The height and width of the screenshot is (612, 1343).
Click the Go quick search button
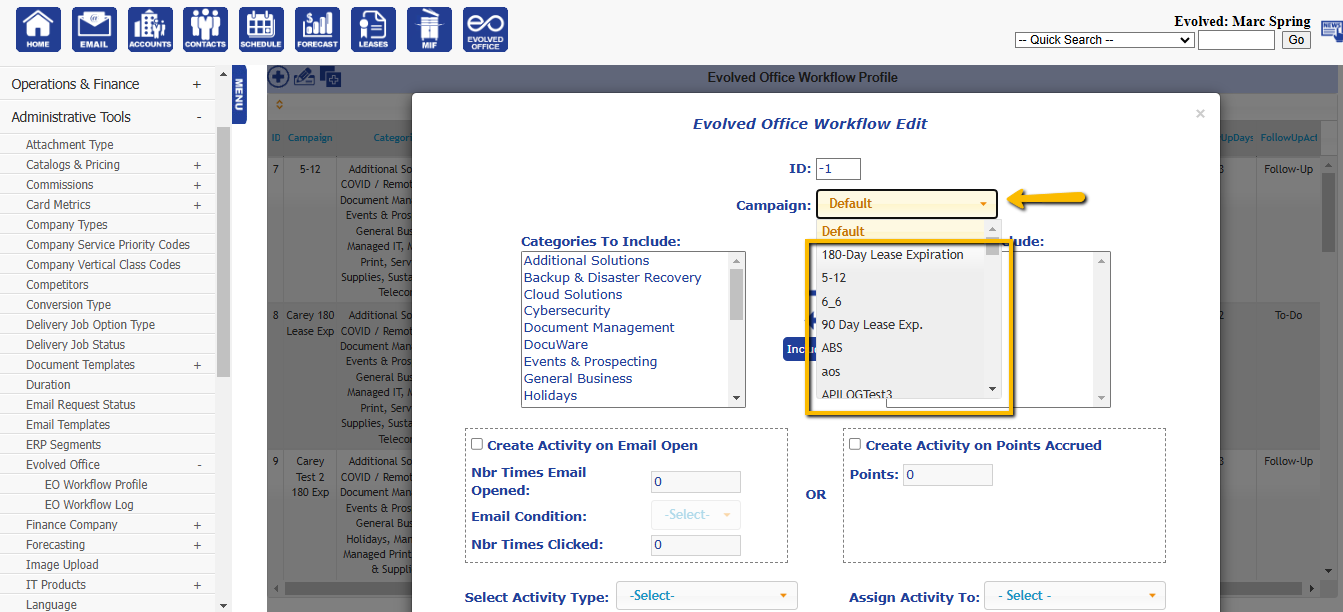coord(1297,40)
